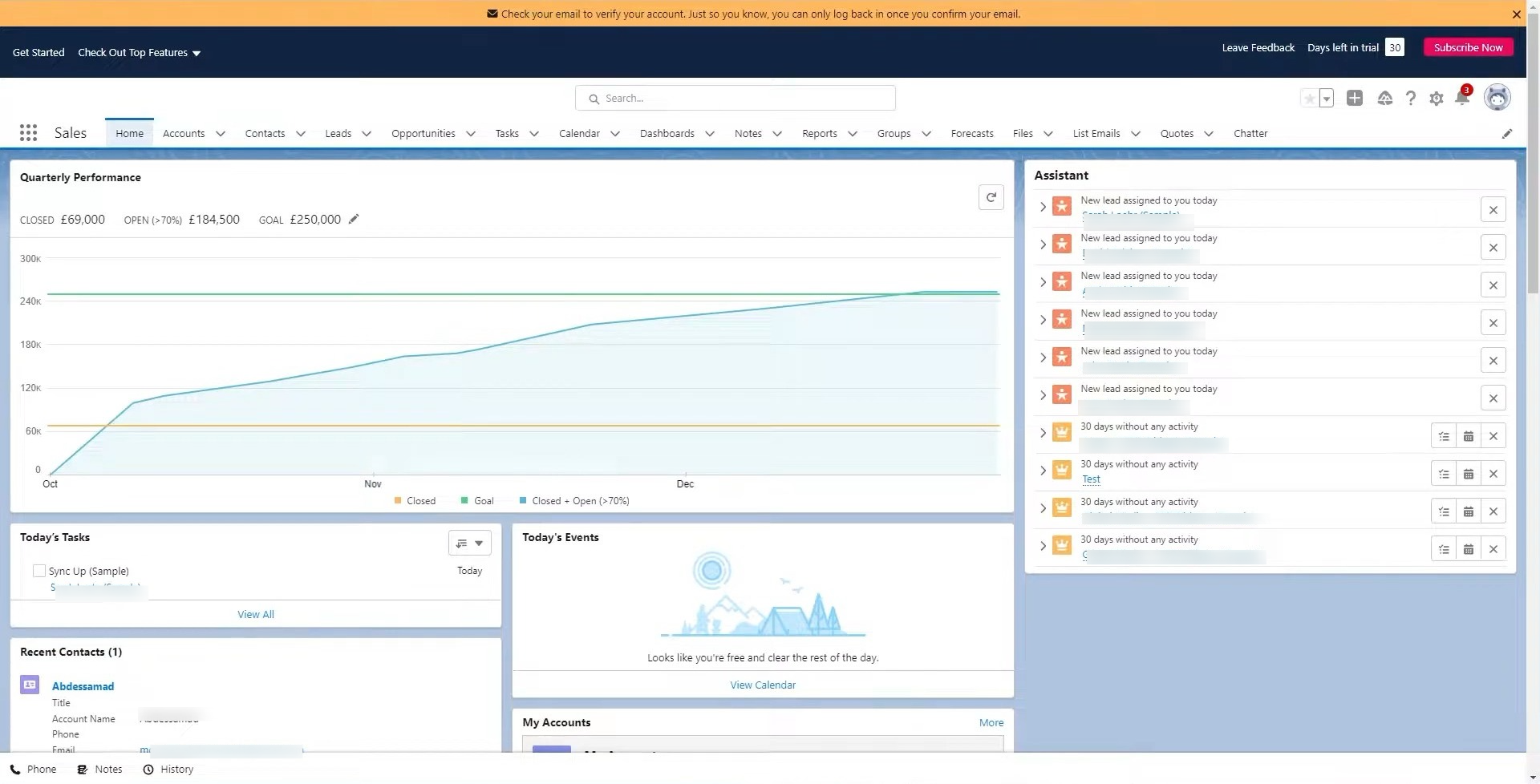The height and width of the screenshot is (784, 1540).
Task: Open the Setup gear icon
Action: click(x=1436, y=99)
